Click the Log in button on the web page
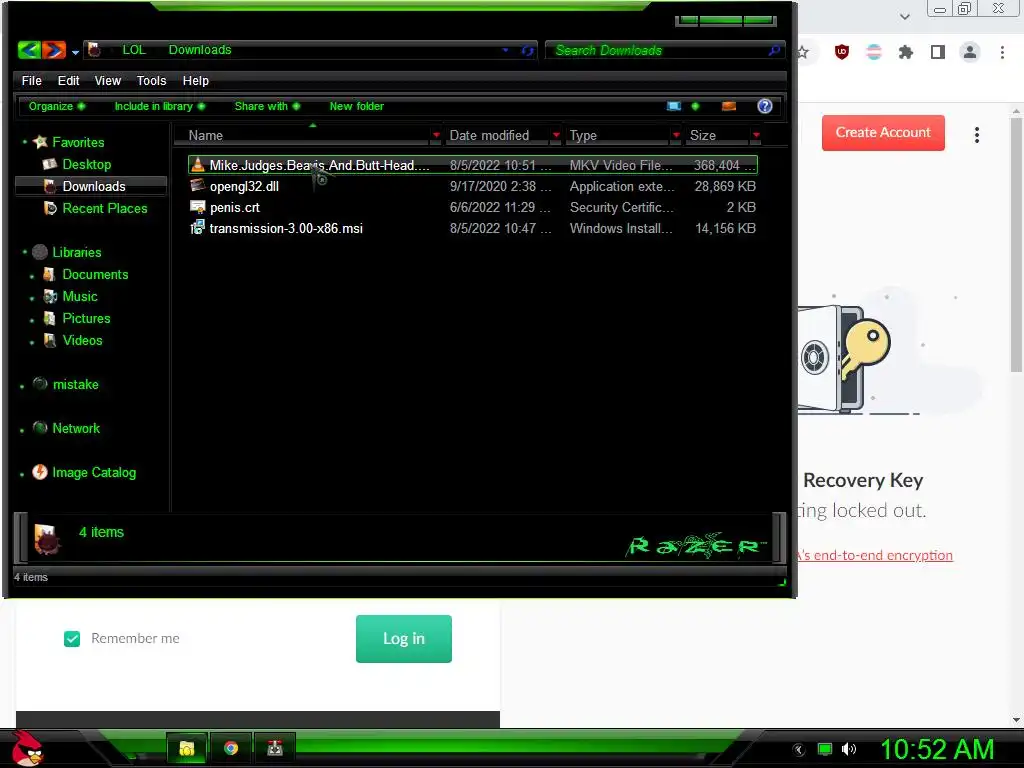1024x768 pixels. coord(404,639)
